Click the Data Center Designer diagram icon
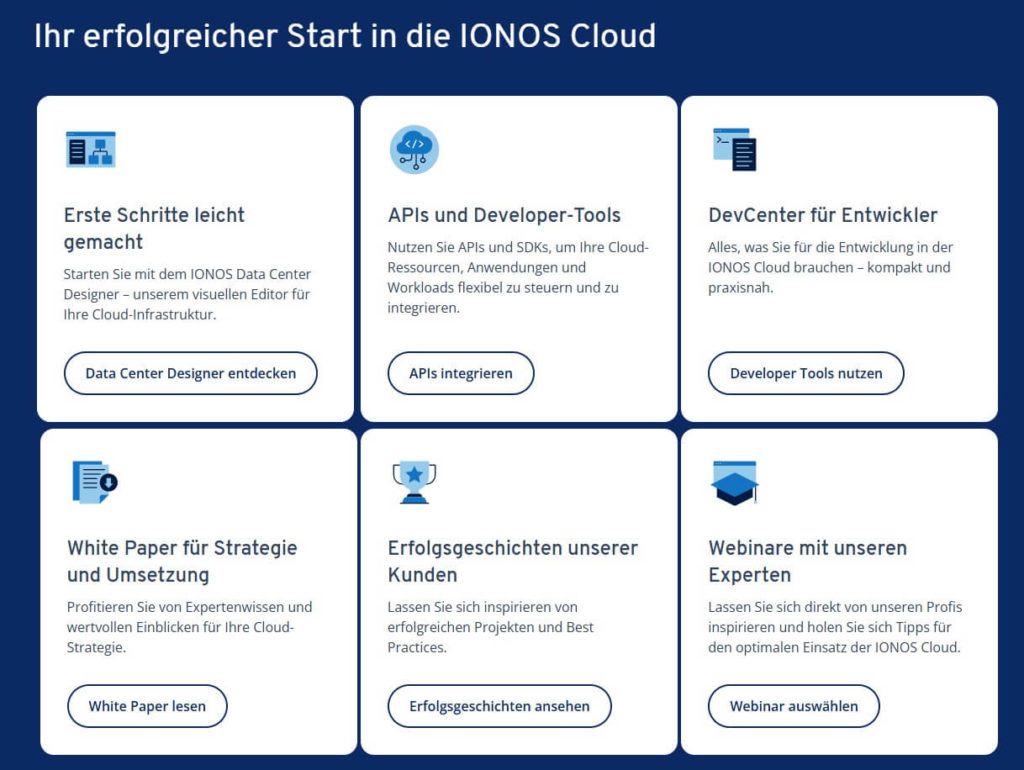This screenshot has height=770, width=1024. [90, 149]
